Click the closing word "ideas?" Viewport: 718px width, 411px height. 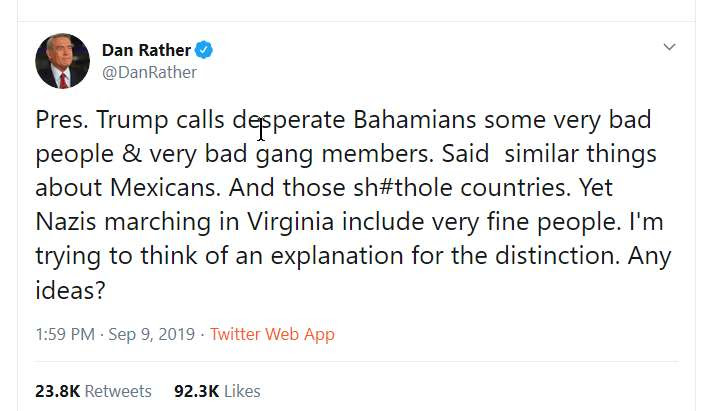(x=70, y=288)
